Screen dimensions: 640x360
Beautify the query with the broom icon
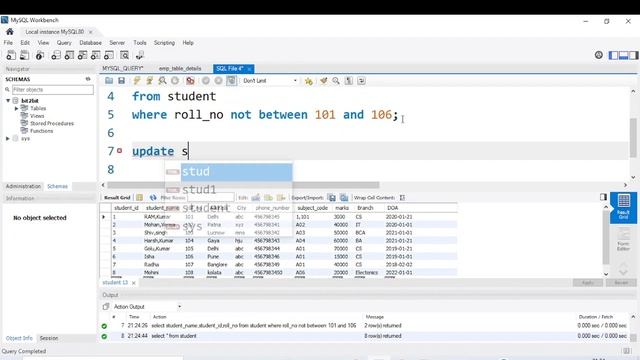323,81
